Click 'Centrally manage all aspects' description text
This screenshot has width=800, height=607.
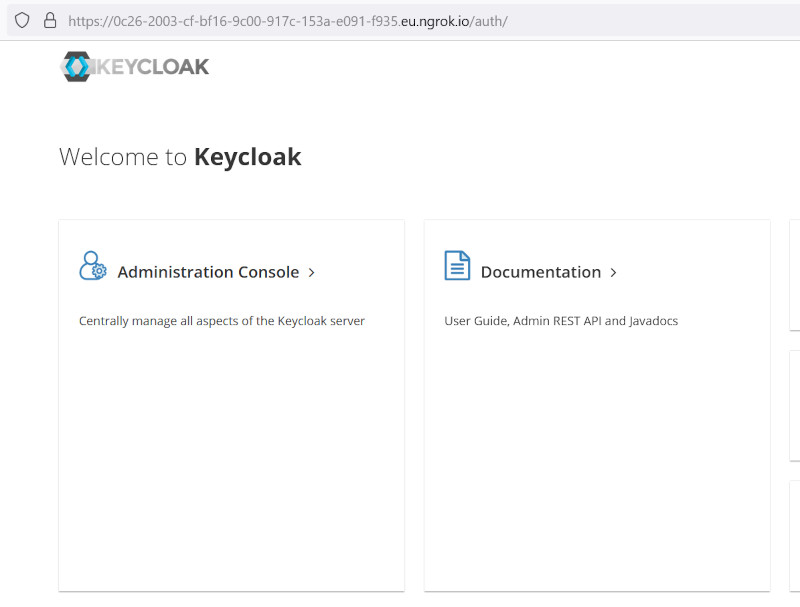click(221, 321)
